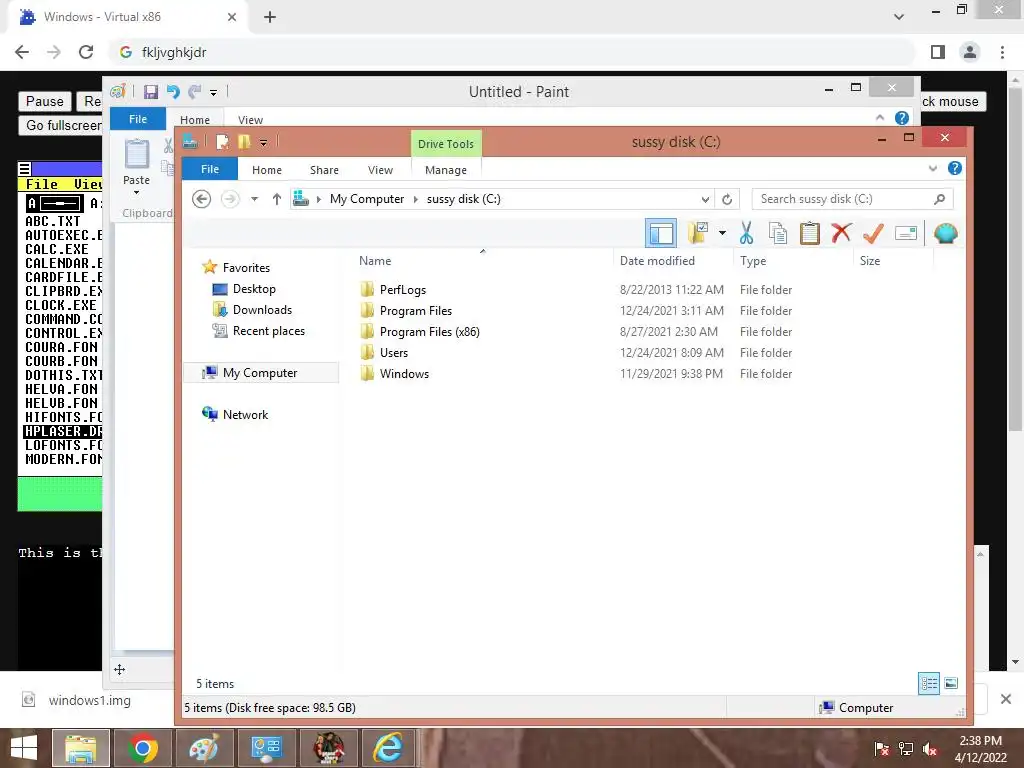1024x768 pixels.
Task: Click the Copy pages icon in Explorer toolbar
Action: 777,233
